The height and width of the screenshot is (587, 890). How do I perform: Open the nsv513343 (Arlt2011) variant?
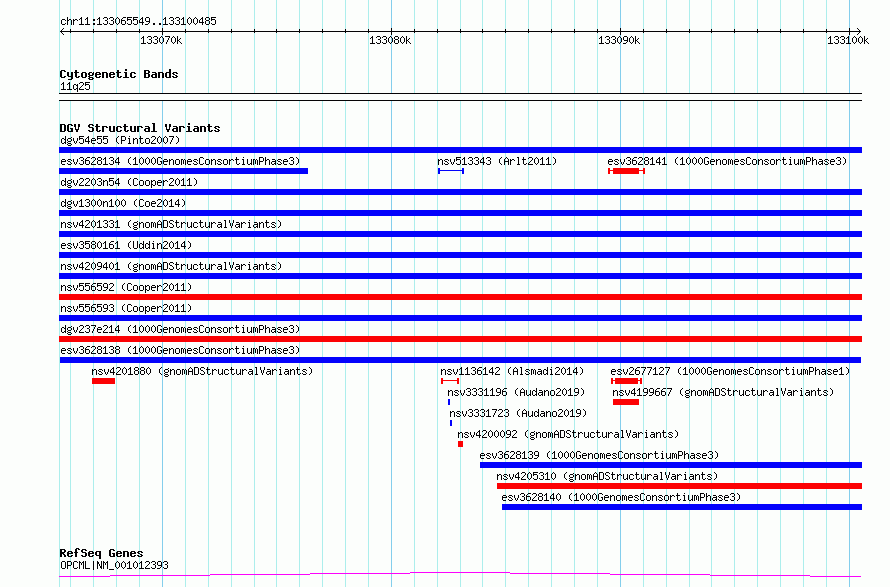(497, 161)
